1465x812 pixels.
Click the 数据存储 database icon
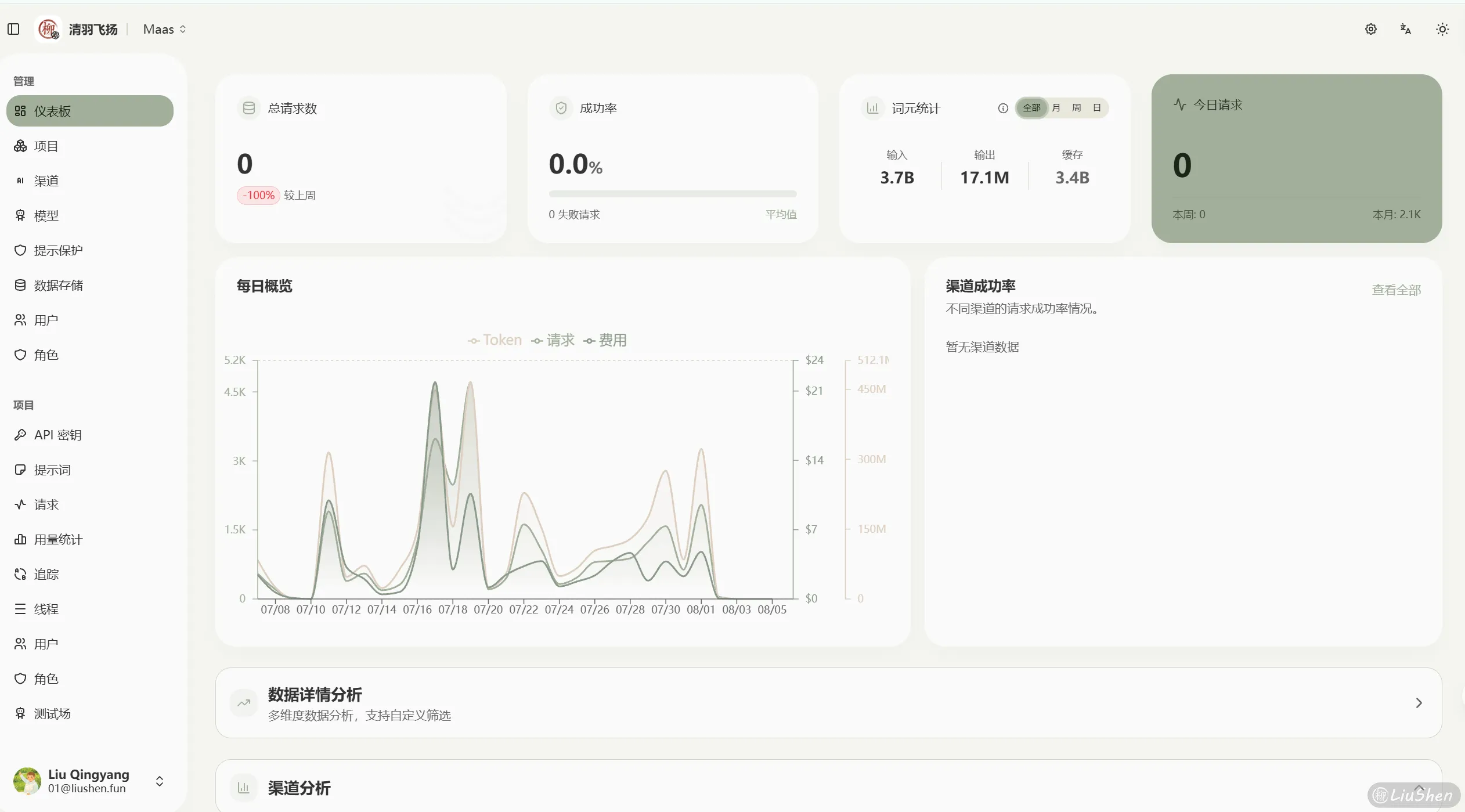[20, 285]
